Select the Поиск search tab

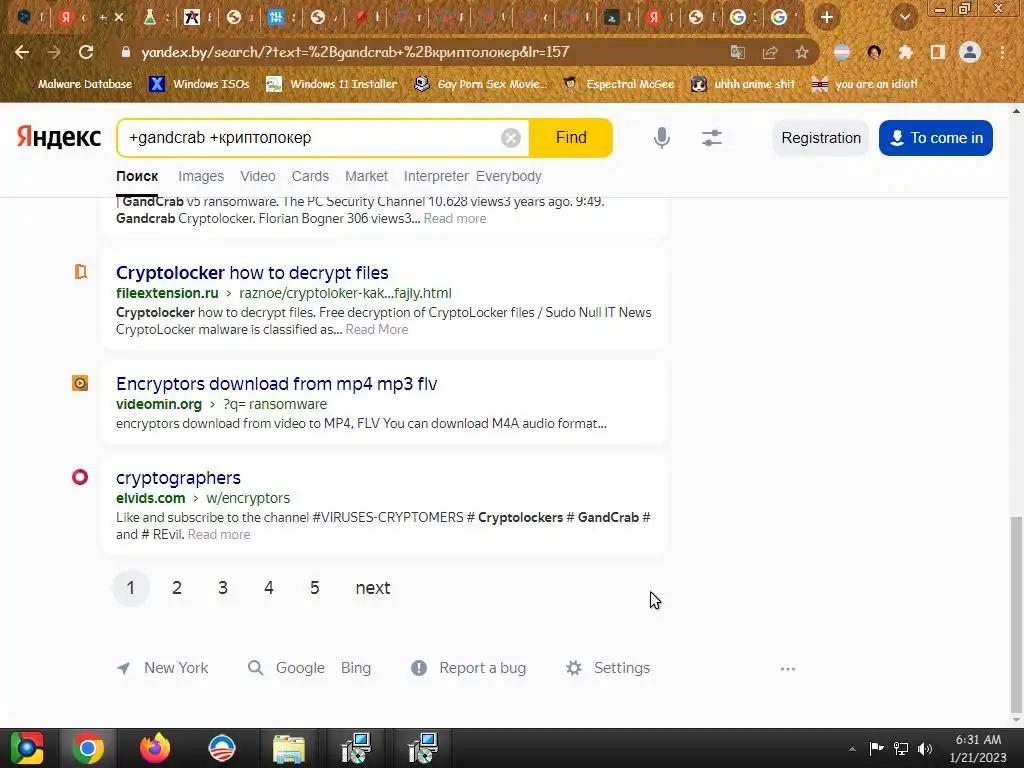[137, 176]
